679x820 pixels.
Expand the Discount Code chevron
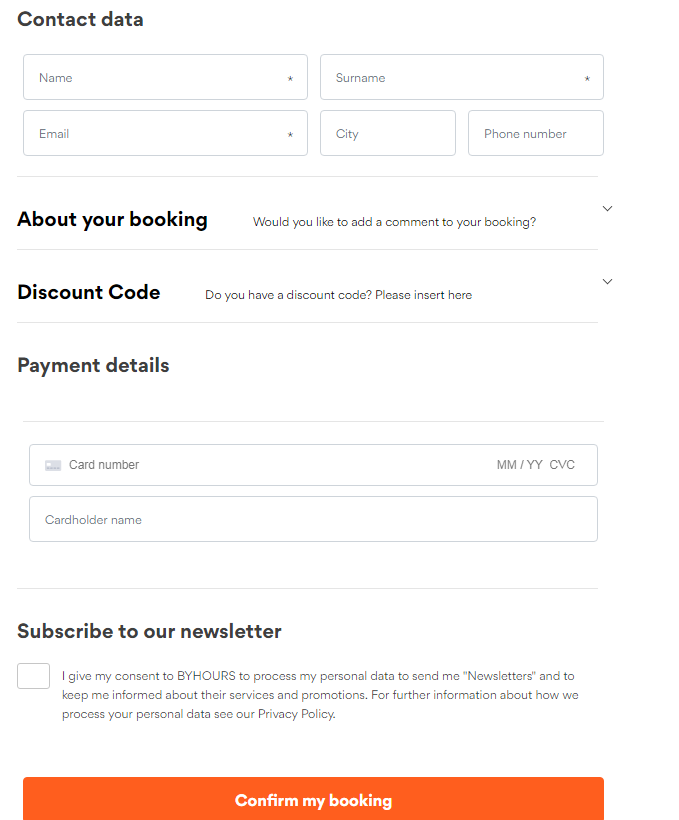point(607,282)
